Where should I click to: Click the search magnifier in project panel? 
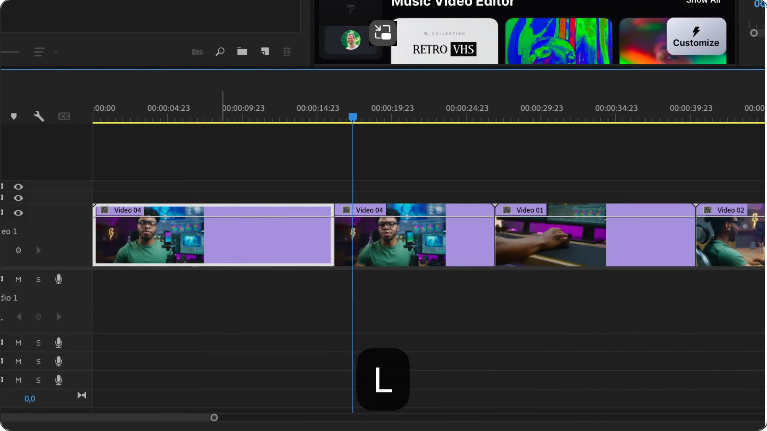[x=220, y=51]
